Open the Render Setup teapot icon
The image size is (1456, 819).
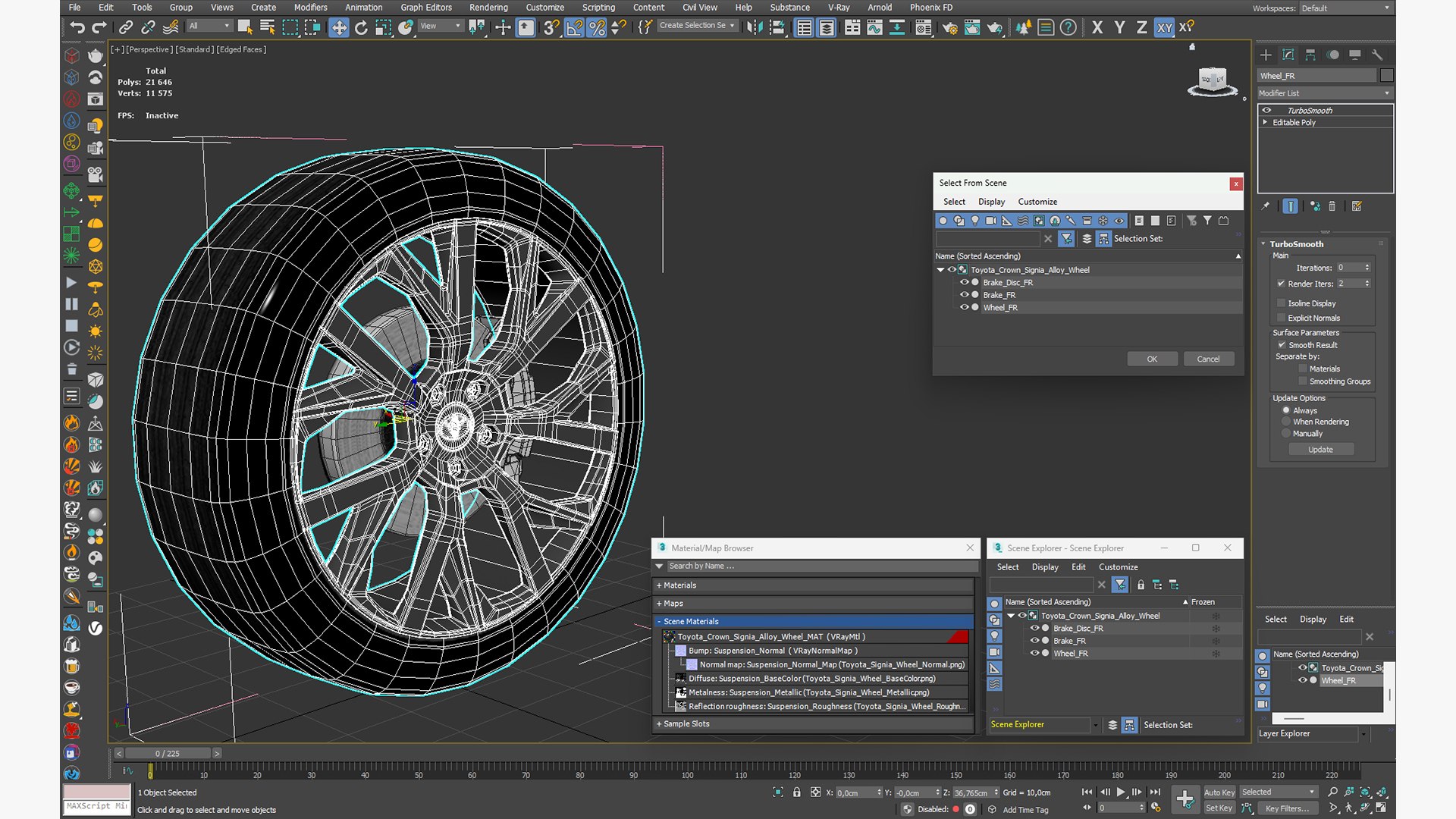[949, 28]
